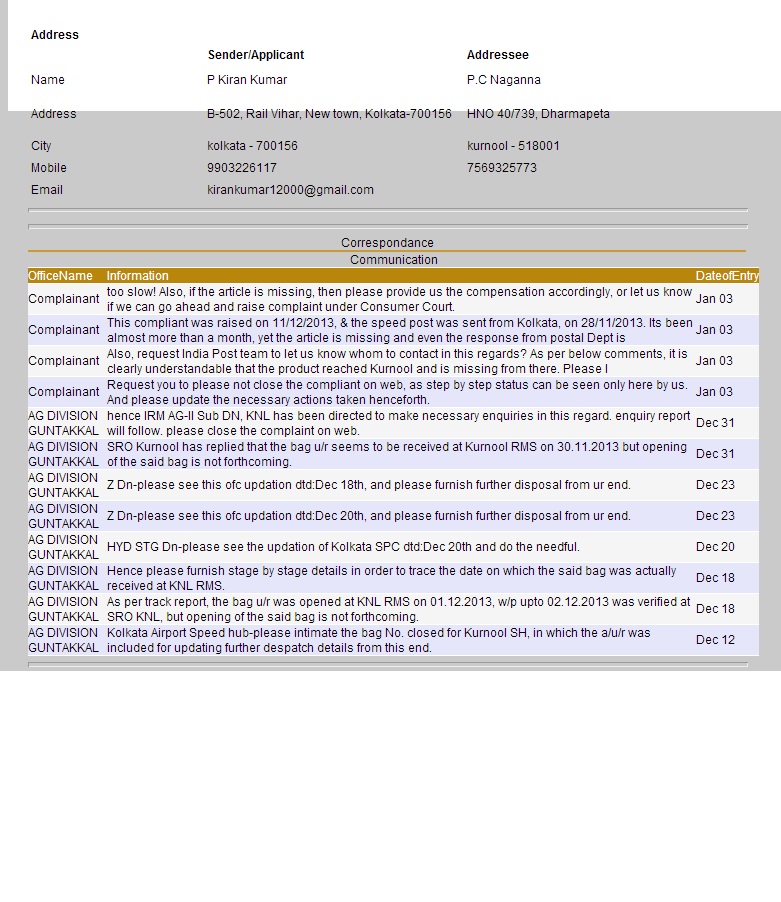This screenshot has width=781, height=902.
Task: Click city value kolkata - 700156
Action: [252, 146]
